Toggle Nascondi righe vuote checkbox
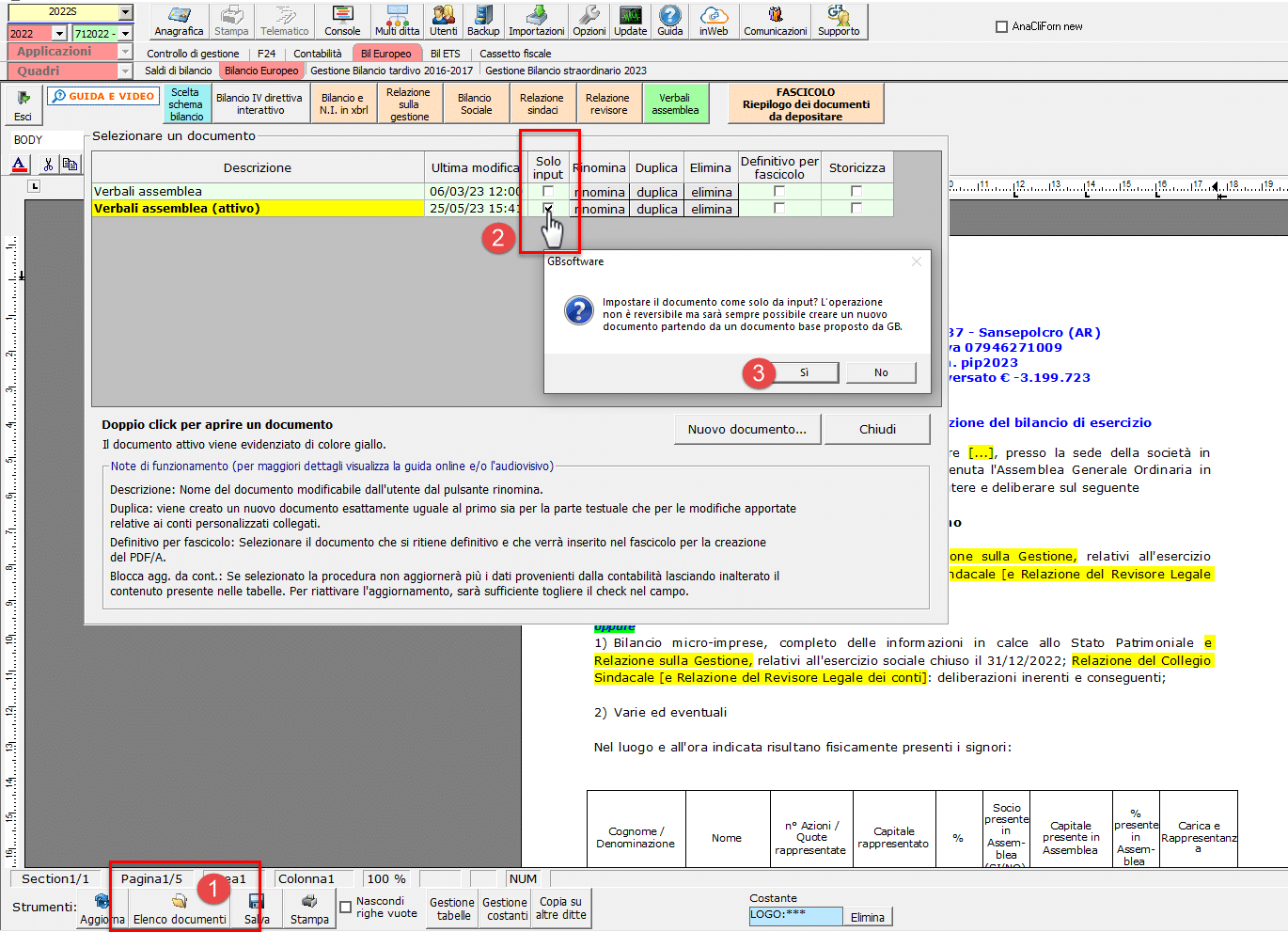 [x=345, y=907]
